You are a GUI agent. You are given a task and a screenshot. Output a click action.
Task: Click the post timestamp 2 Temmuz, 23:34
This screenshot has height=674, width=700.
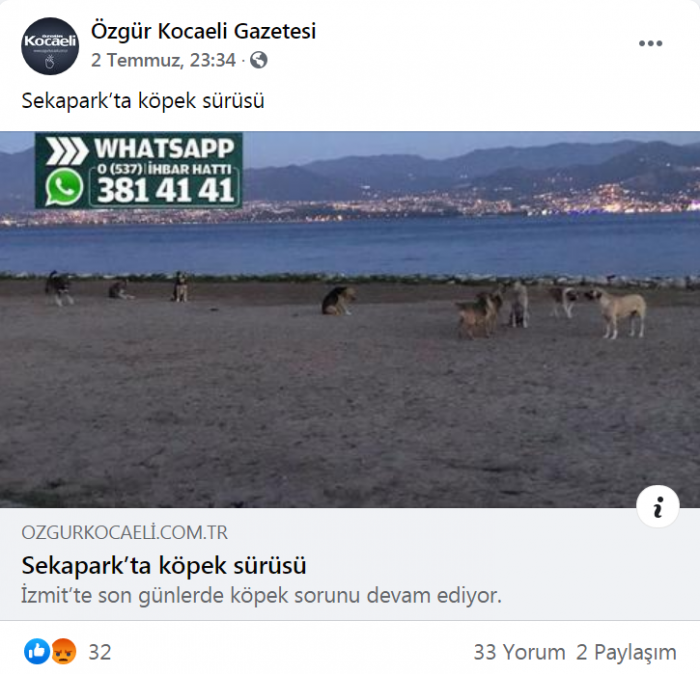(x=163, y=60)
